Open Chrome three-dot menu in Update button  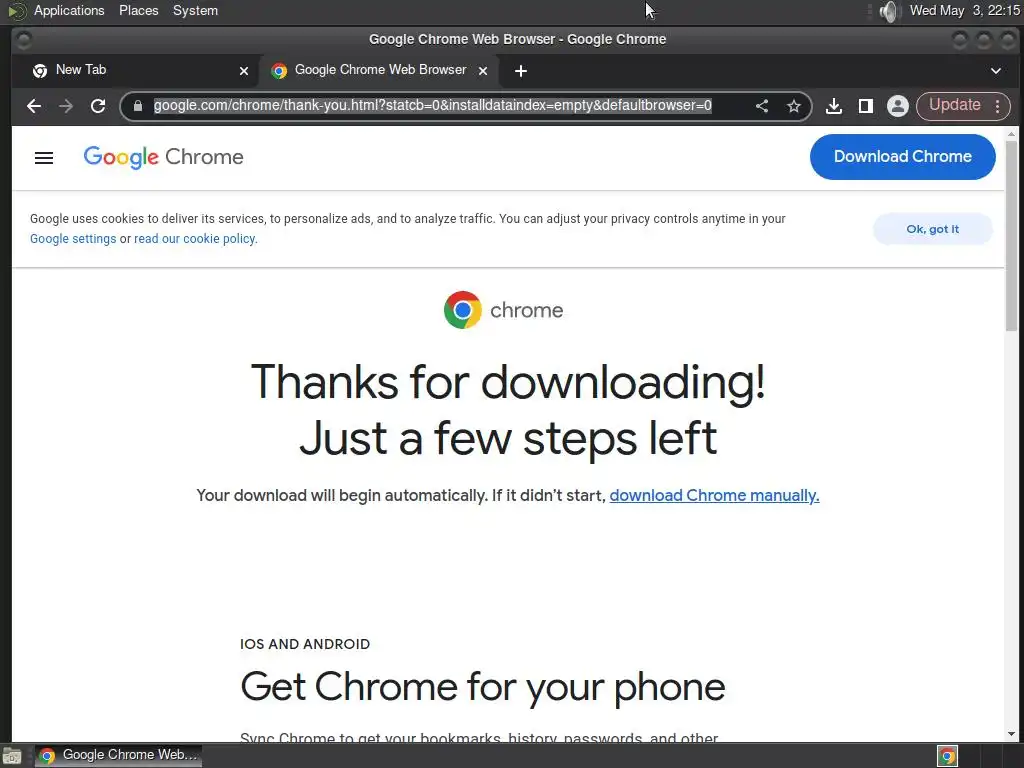[x=997, y=106]
